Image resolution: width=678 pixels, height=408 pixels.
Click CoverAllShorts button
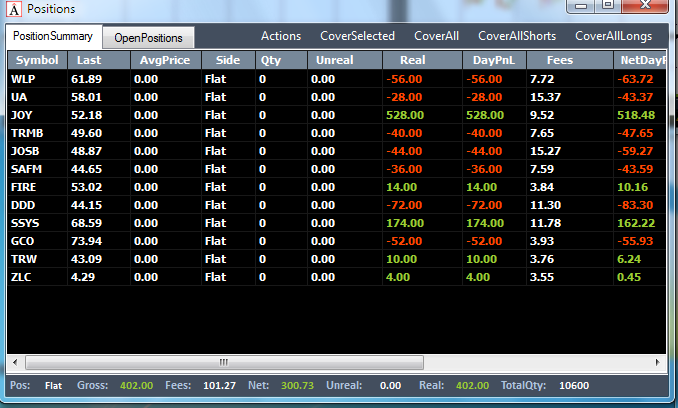tap(517, 36)
